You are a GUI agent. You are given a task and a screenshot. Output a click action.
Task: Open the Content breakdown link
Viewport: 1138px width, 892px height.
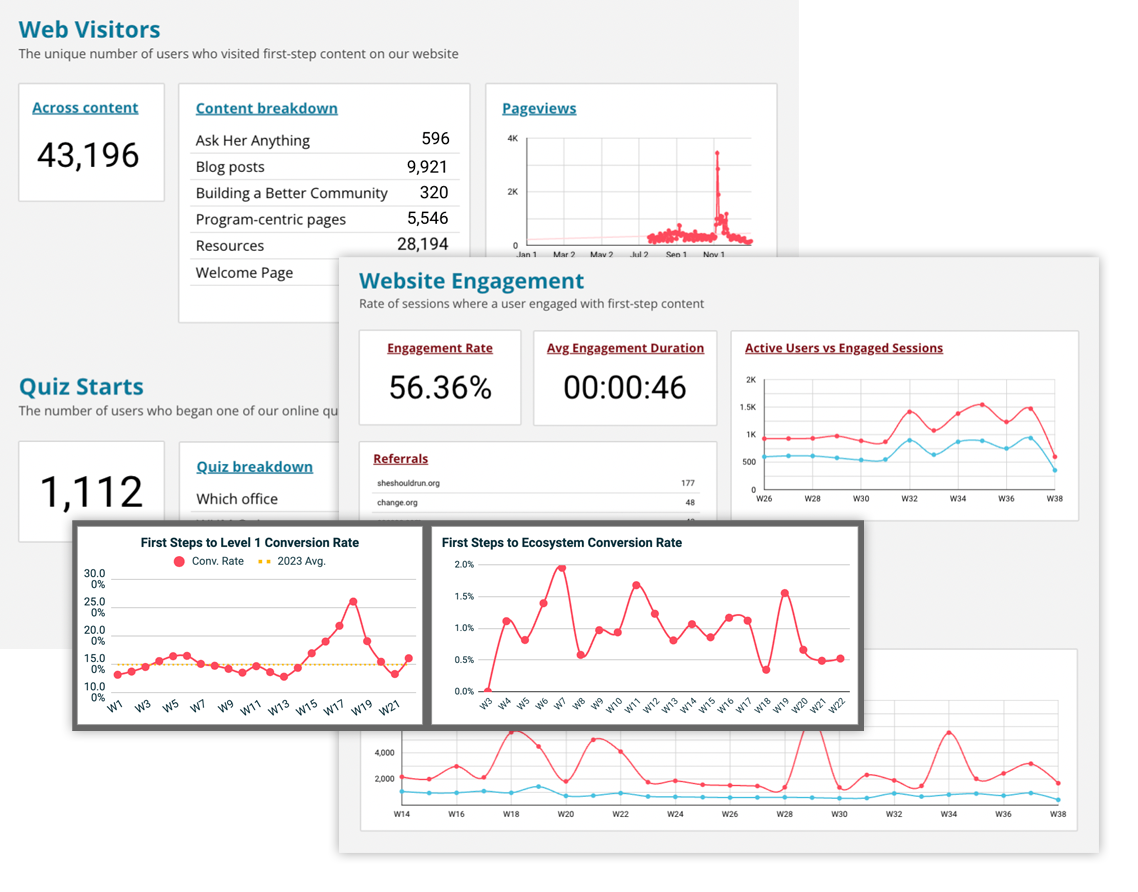tap(266, 108)
